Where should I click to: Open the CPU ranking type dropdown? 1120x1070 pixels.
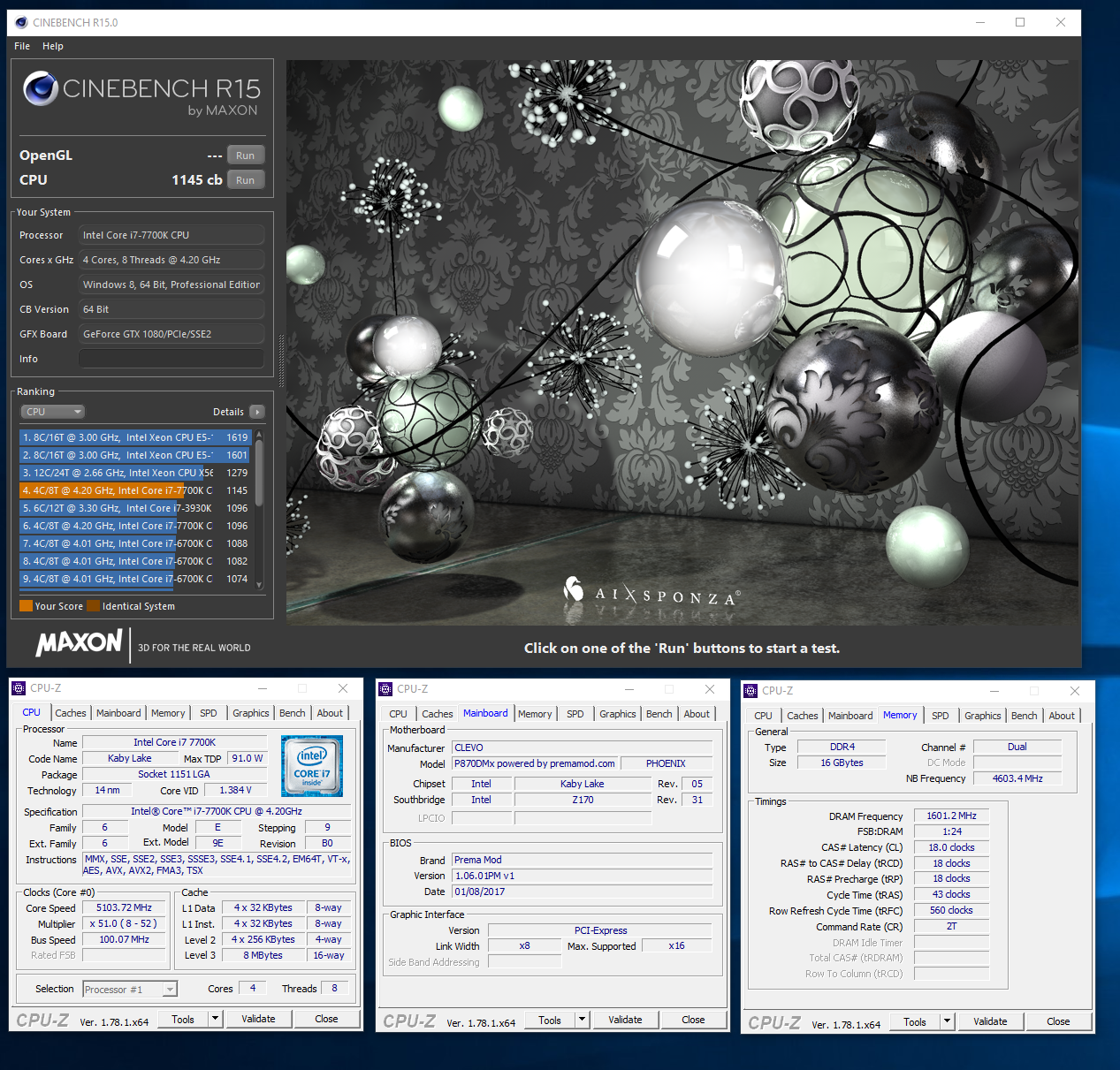point(53,412)
